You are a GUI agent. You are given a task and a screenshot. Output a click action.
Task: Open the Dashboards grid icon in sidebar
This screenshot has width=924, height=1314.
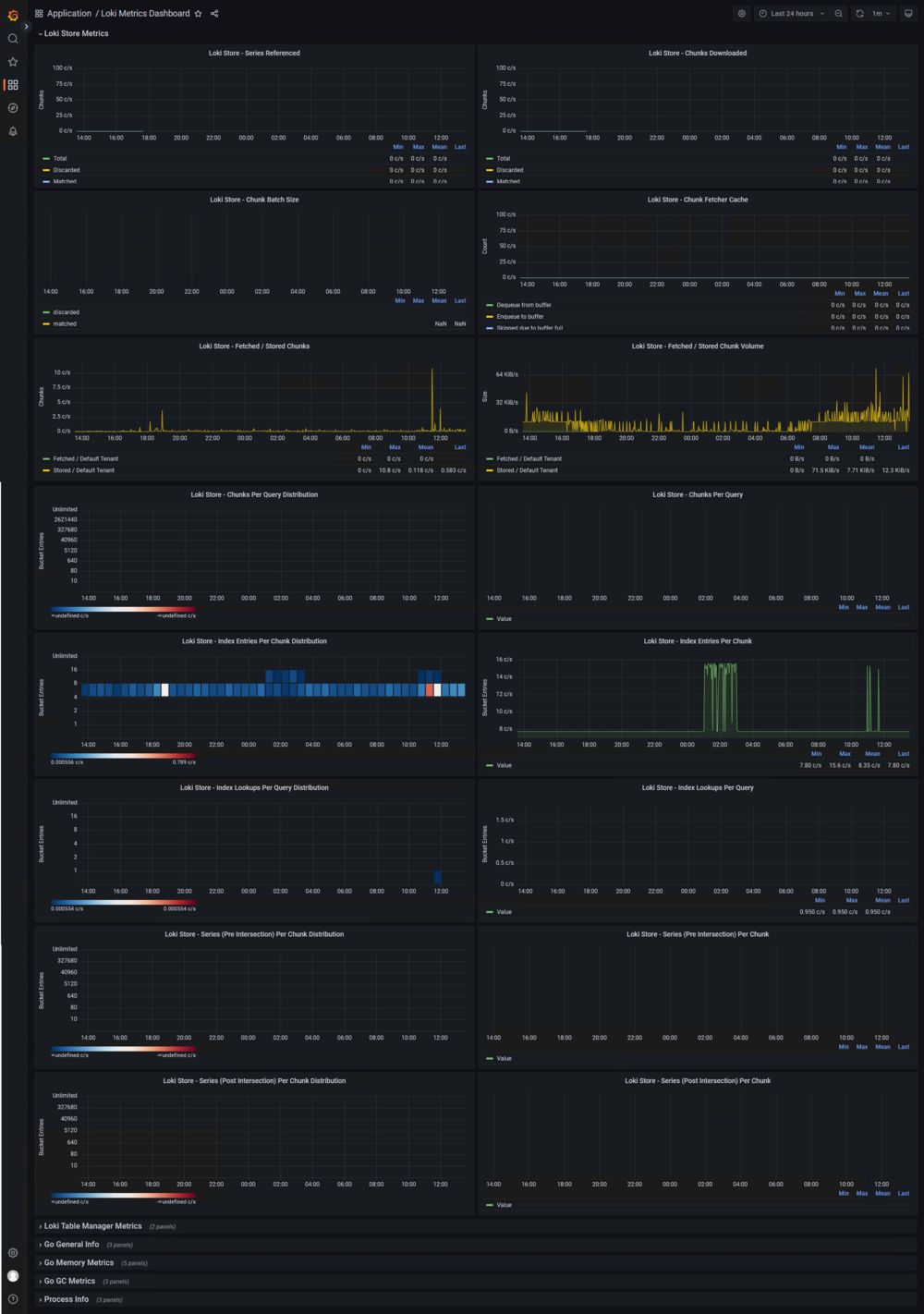click(x=13, y=85)
